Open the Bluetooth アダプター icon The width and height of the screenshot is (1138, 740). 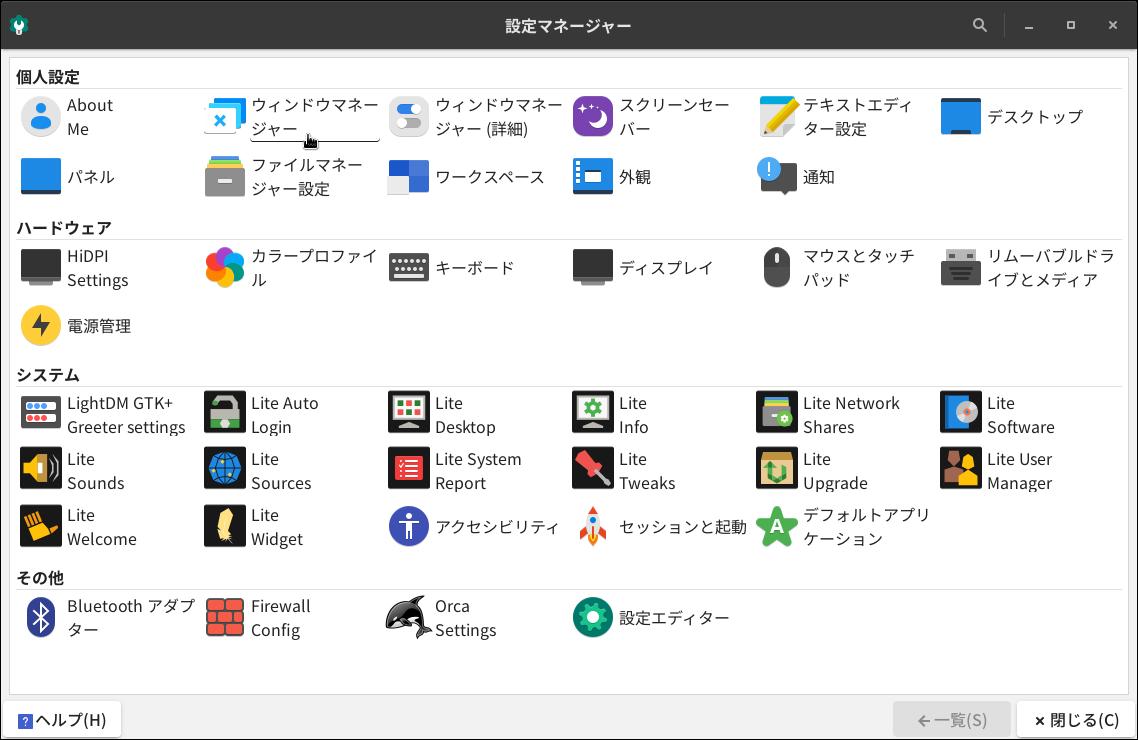pos(41,617)
